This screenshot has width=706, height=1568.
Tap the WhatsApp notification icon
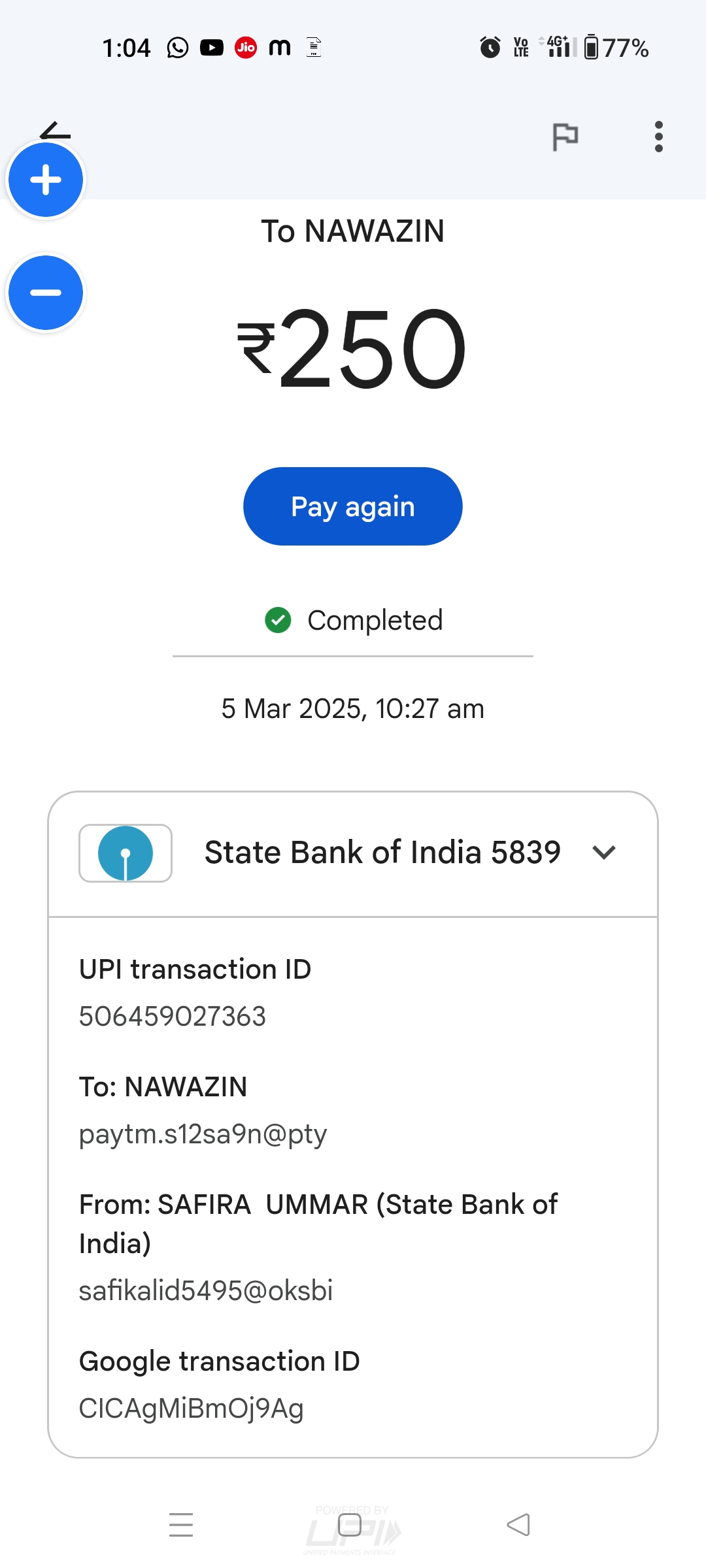click(x=177, y=48)
